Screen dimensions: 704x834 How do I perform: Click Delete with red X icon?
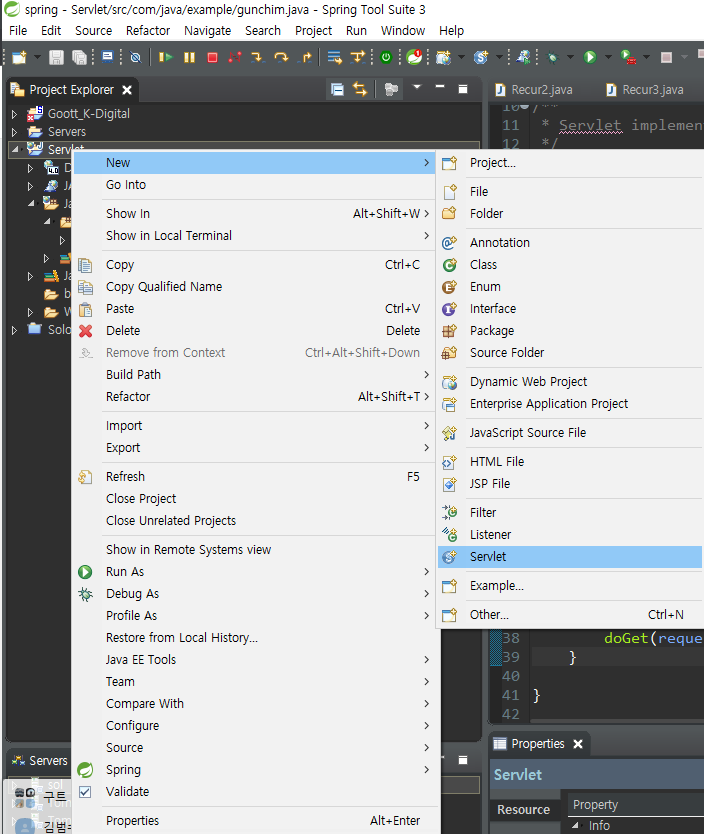click(254, 331)
